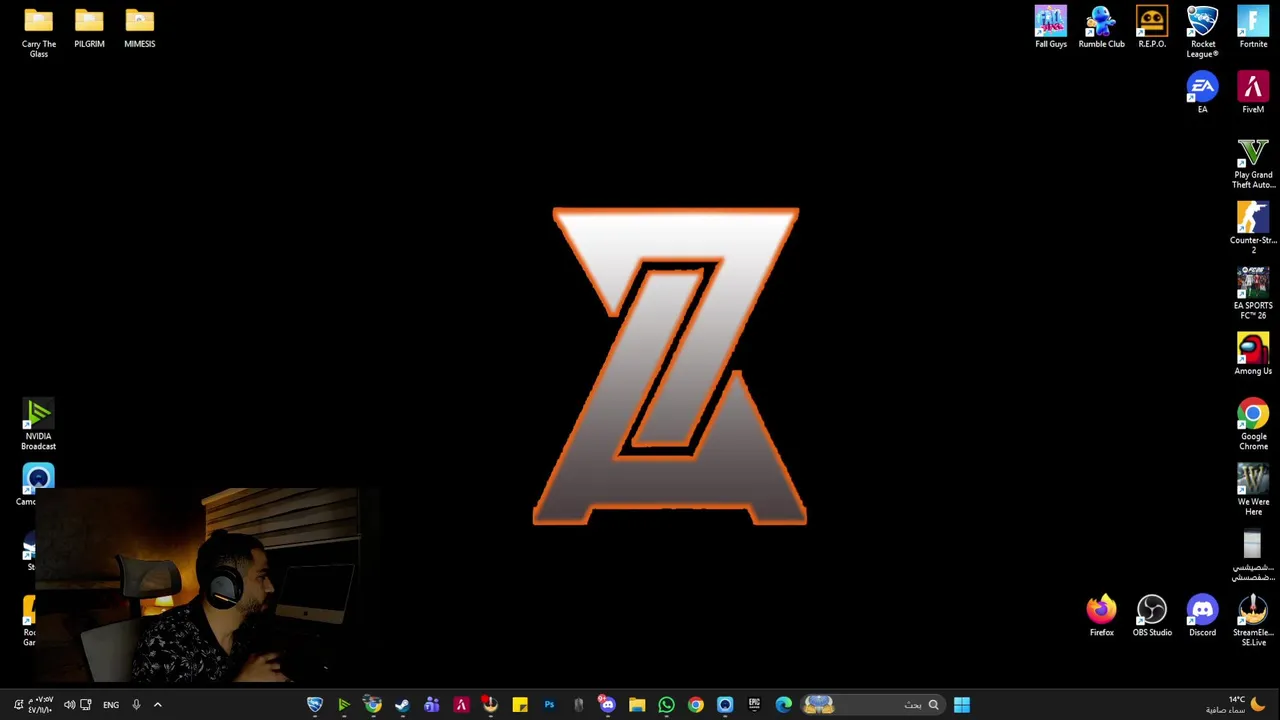Viewport: 1280px width, 720px height.
Task: Open the volume control in the tray
Action: (69, 705)
